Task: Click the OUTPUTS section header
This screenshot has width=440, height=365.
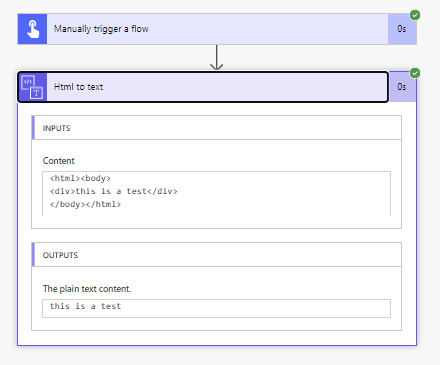Action: [x=216, y=255]
